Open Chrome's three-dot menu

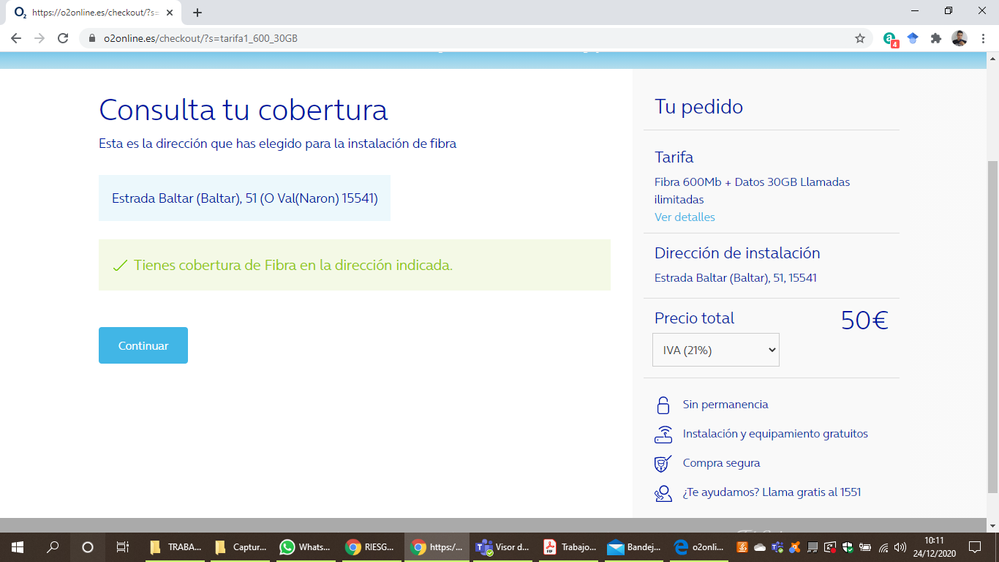[x=983, y=38]
